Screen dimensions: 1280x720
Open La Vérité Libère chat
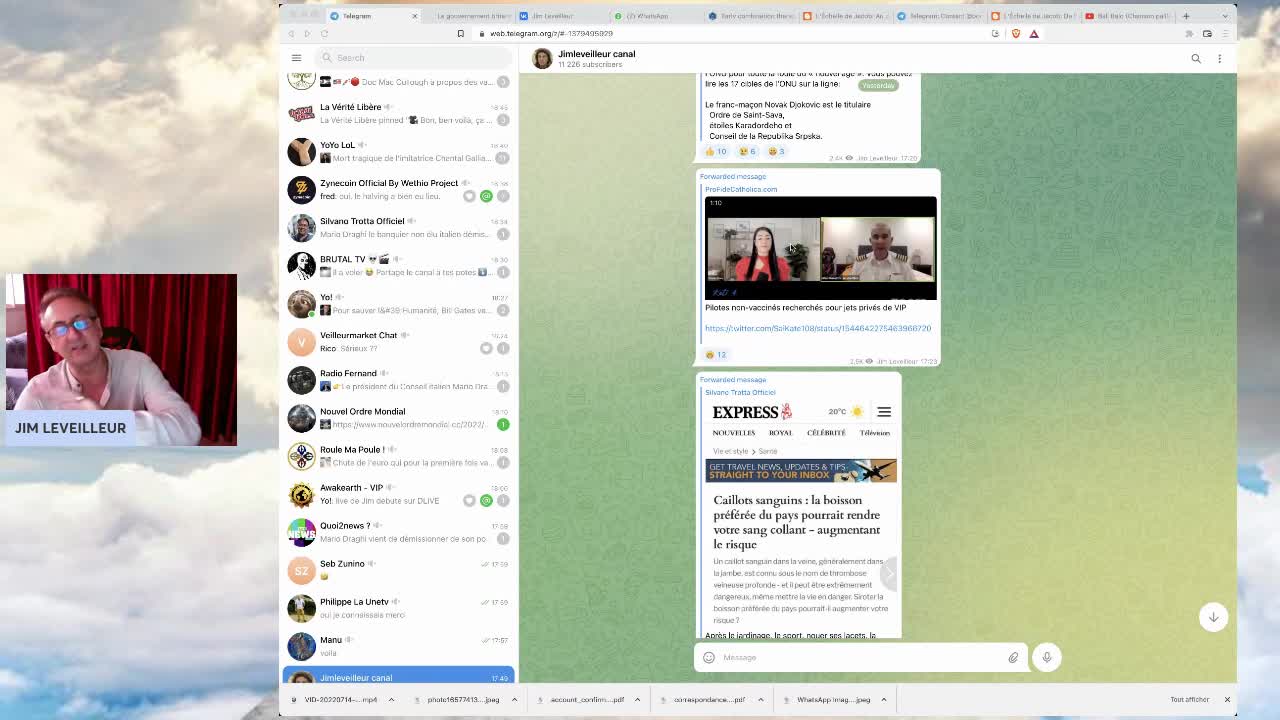399,113
